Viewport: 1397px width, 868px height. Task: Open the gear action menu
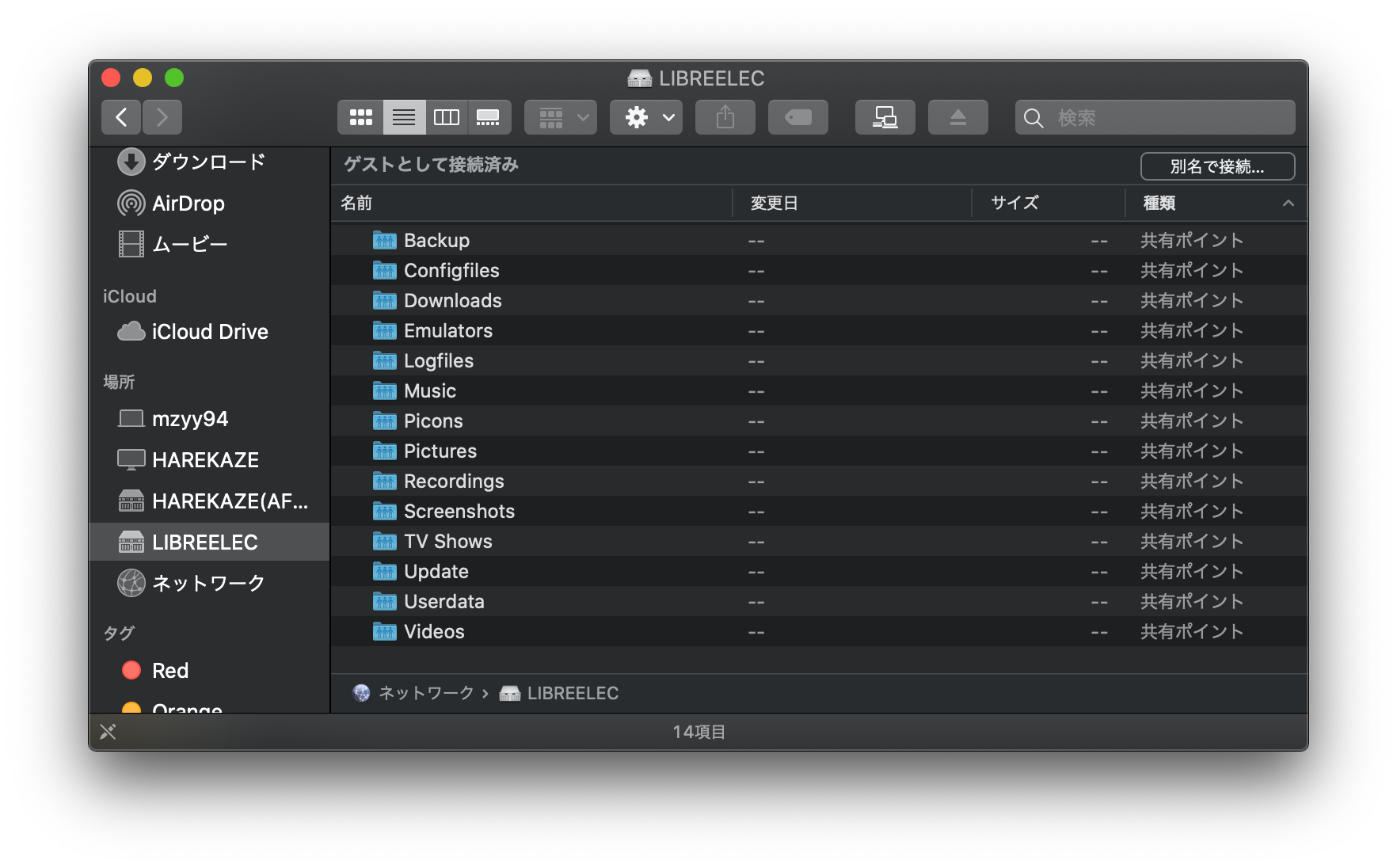646,117
